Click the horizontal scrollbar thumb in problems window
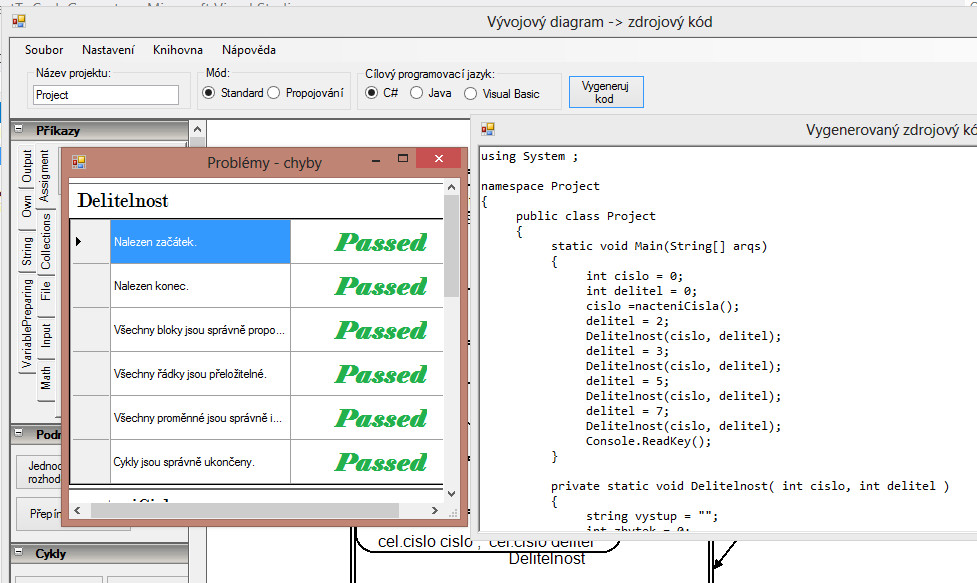Viewport: 977px width, 583px height. (244, 511)
